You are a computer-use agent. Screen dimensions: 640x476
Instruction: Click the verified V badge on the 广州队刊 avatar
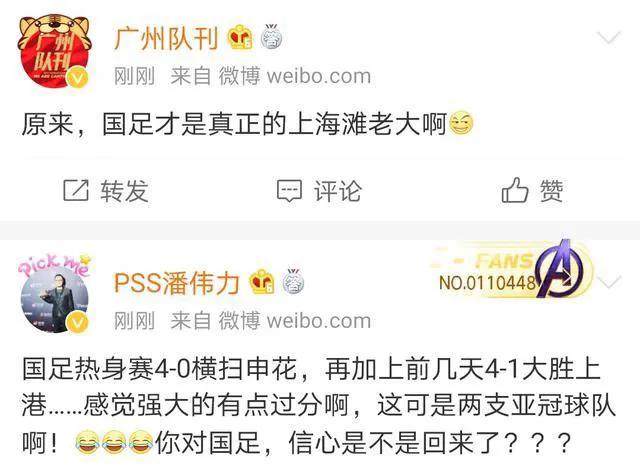tap(77, 78)
